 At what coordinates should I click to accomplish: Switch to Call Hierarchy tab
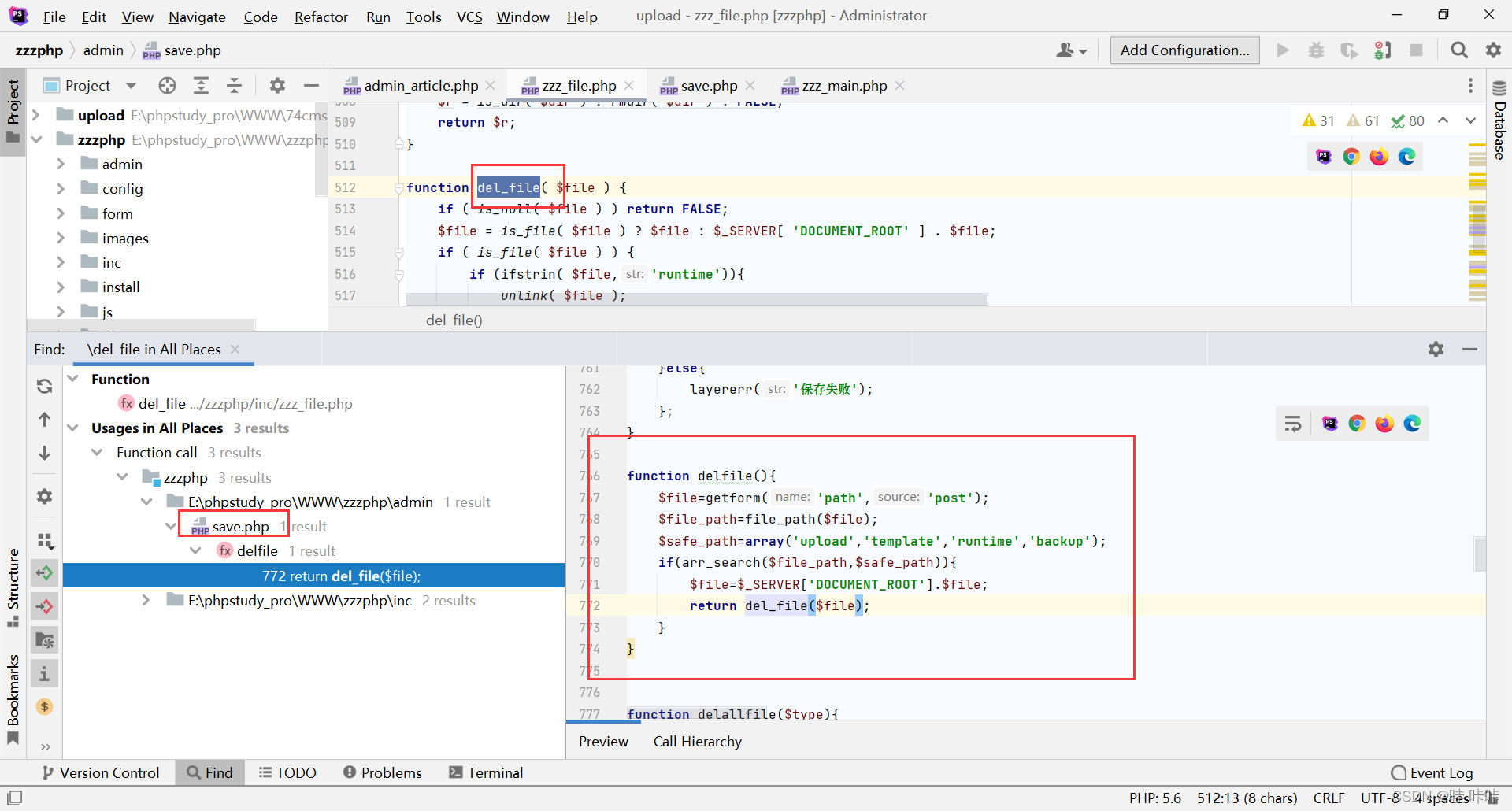697,742
